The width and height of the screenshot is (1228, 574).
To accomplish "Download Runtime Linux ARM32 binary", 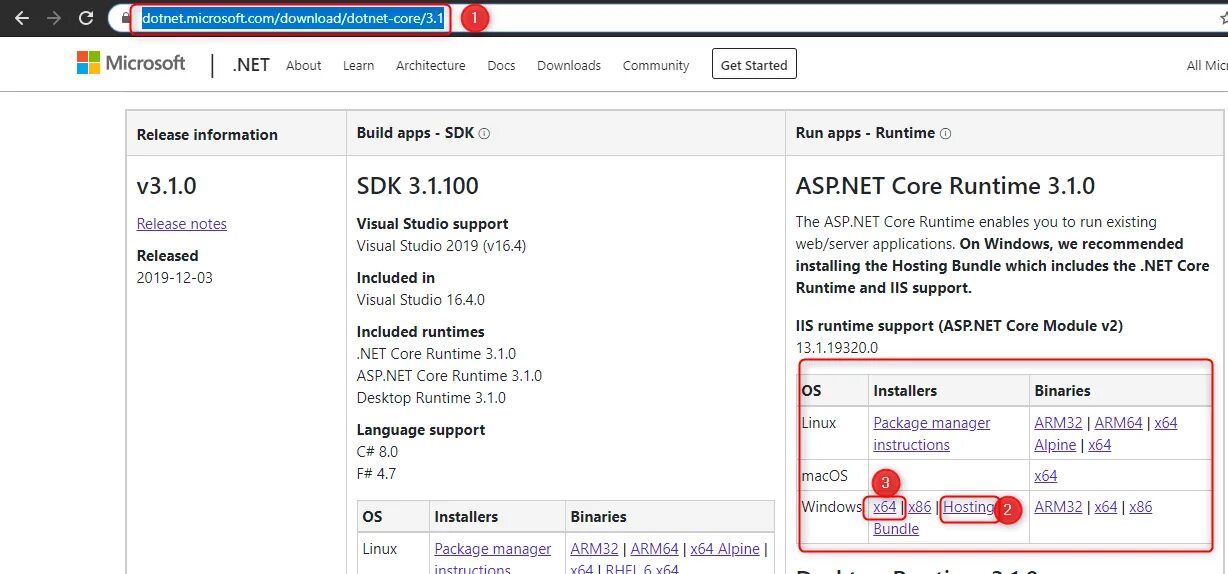I will point(1058,423).
